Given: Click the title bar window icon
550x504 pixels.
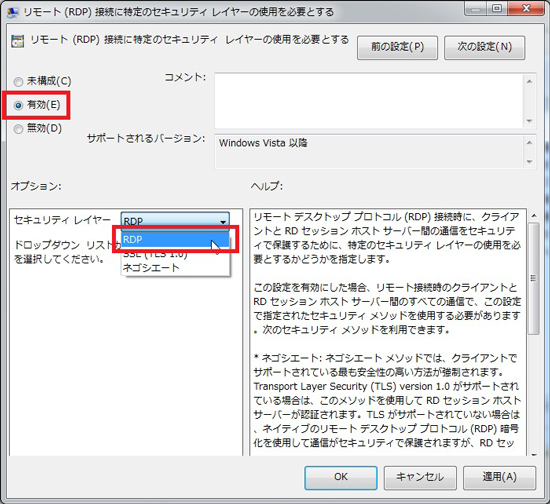Looking at the screenshot, I should point(13,12).
